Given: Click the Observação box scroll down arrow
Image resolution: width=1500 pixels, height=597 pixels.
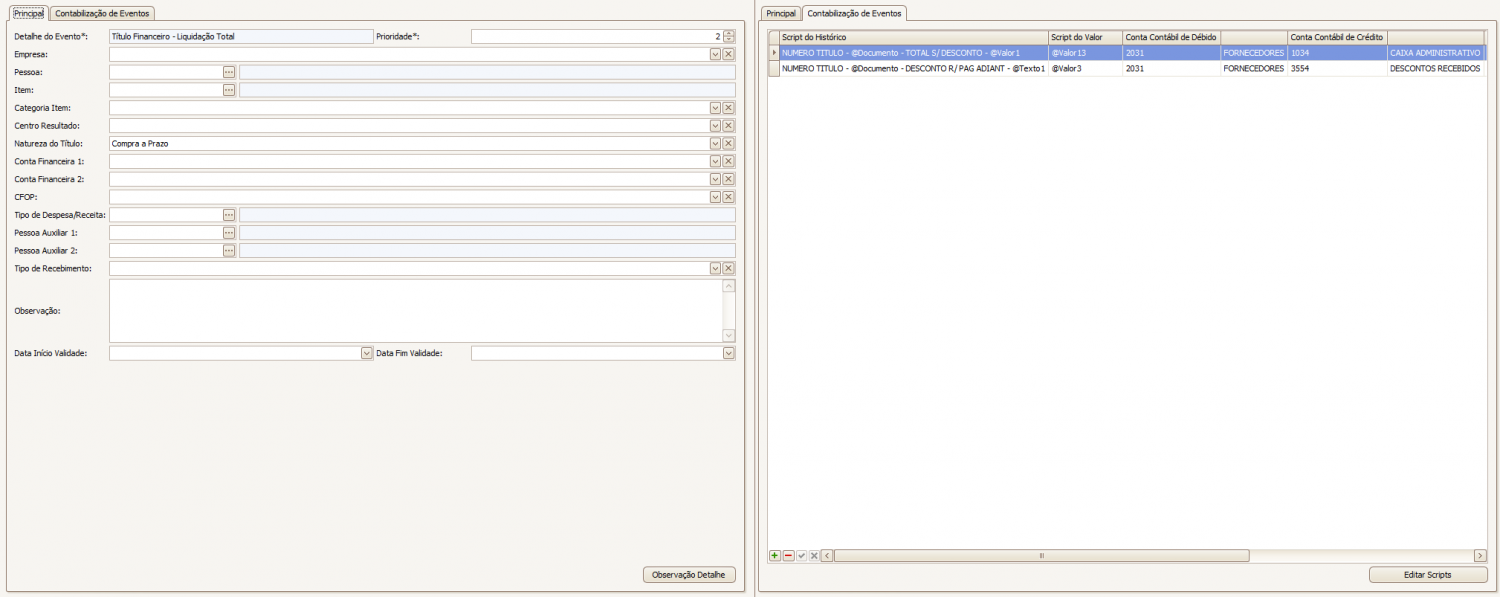Looking at the screenshot, I should tap(729, 336).
